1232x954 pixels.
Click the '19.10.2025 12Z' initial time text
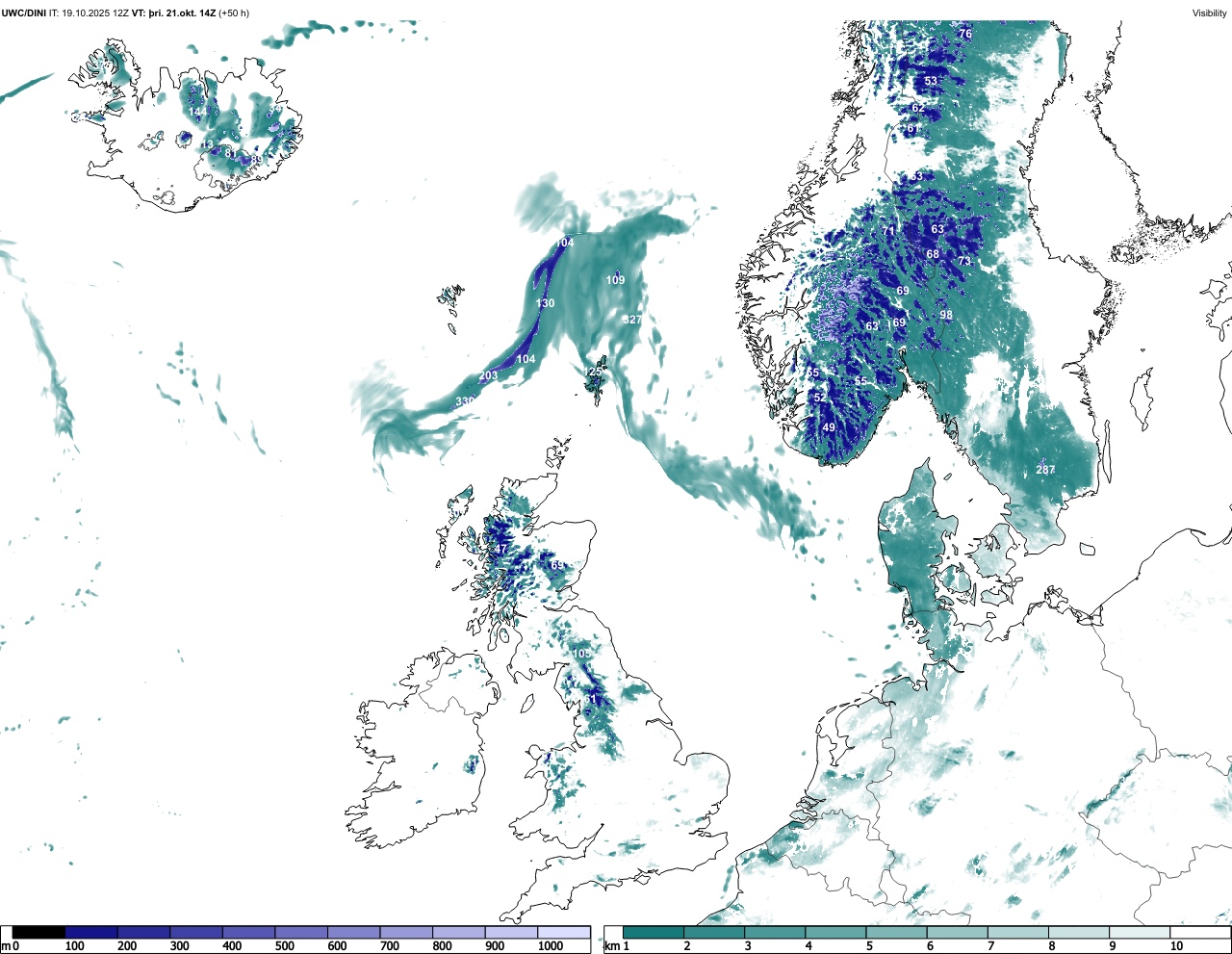click(95, 13)
